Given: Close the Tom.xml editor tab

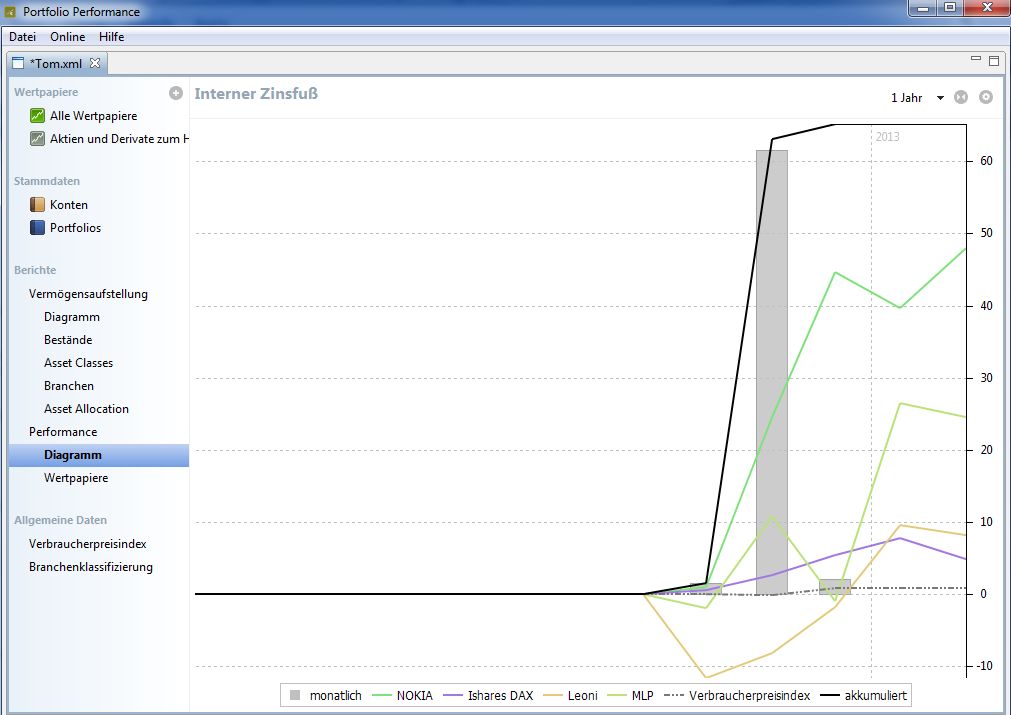Looking at the screenshot, I should [x=96, y=63].
